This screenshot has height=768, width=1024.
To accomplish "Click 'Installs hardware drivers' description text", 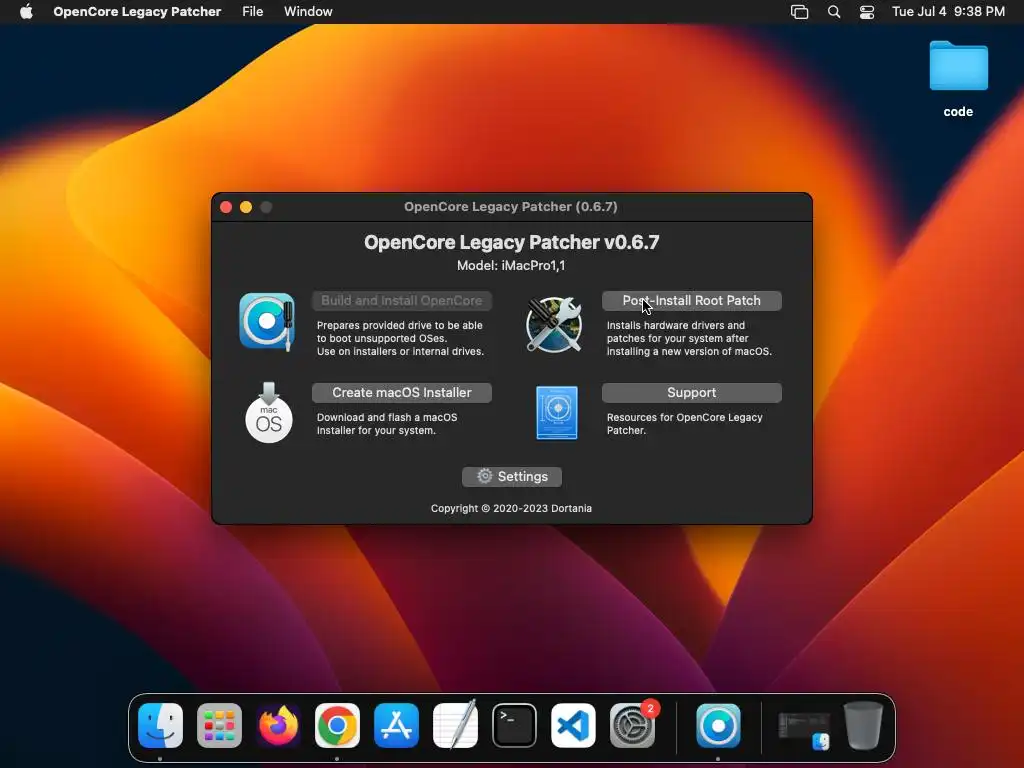I will [689, 338].
